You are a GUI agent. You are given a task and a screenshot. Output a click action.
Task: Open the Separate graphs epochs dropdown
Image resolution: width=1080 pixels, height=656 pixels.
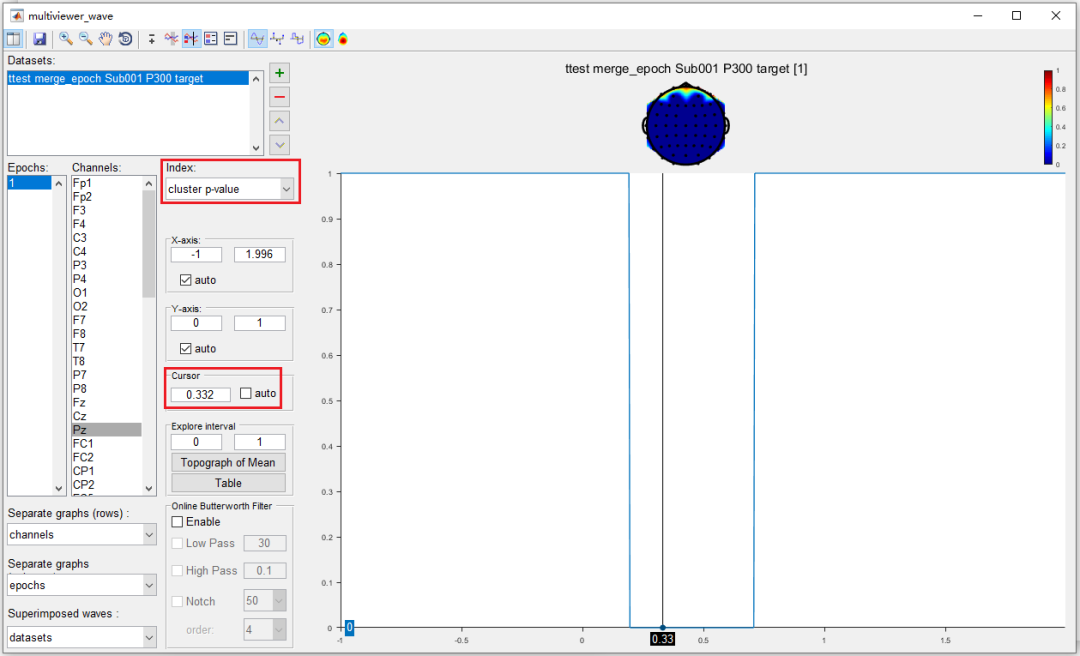coord(82,585)
